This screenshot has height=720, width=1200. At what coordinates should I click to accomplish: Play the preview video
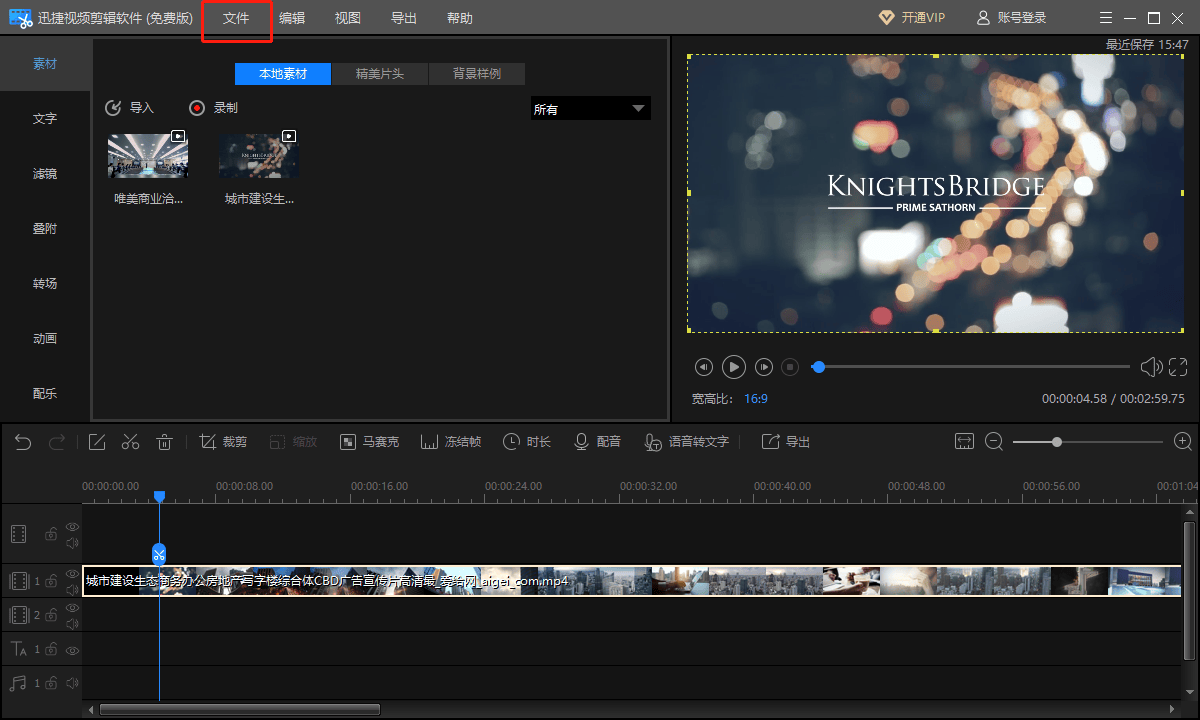734,367
